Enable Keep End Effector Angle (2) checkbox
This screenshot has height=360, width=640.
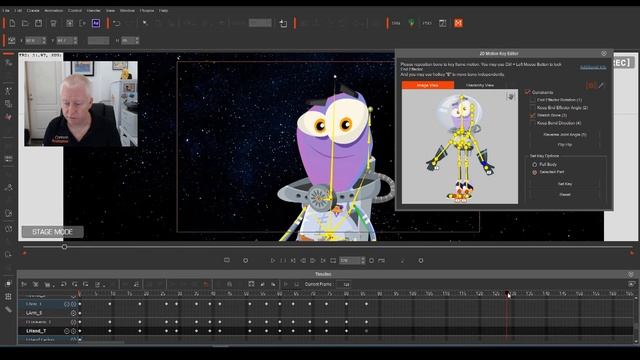(532, 108)
